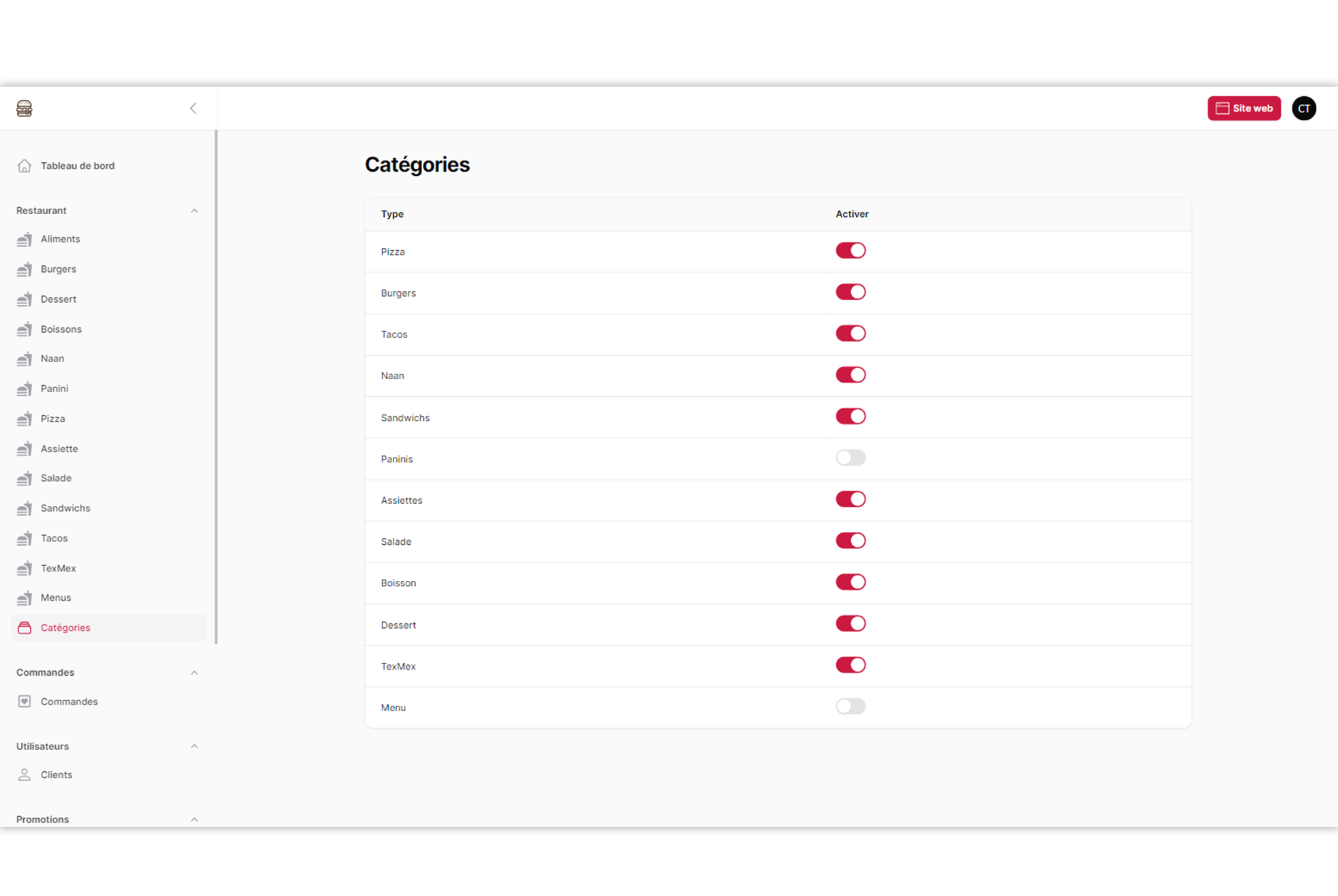Image resolution: width=1338 pixels, height=896 pixels.
Task: Click the Catégories sidebar icon
Action: tap(25, 628)
